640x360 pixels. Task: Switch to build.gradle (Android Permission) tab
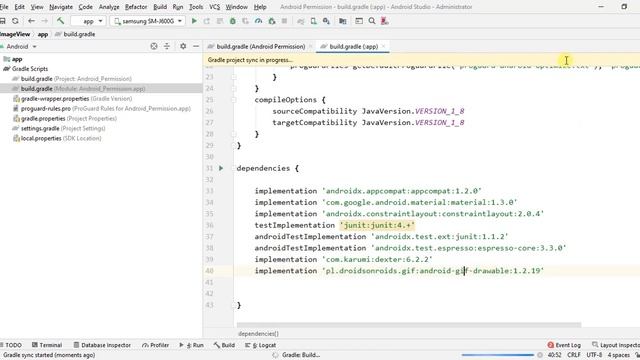point(260,47)
